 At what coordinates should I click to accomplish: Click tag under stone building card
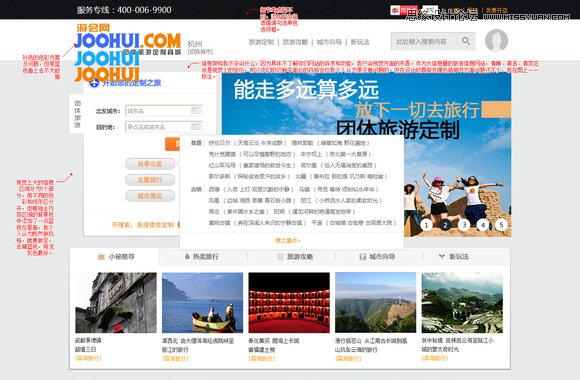click(x=88, y=358)
